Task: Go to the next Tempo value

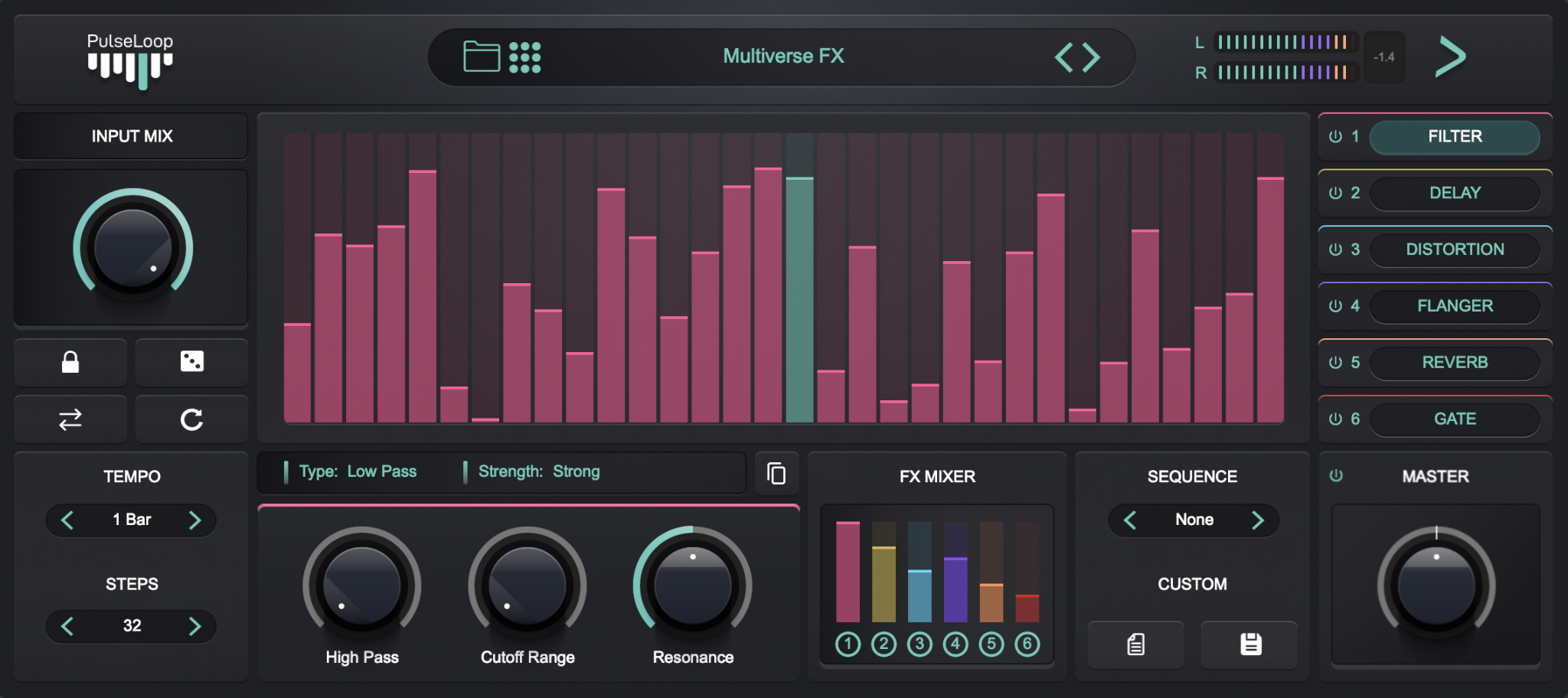Action: (x=194, y=520)
